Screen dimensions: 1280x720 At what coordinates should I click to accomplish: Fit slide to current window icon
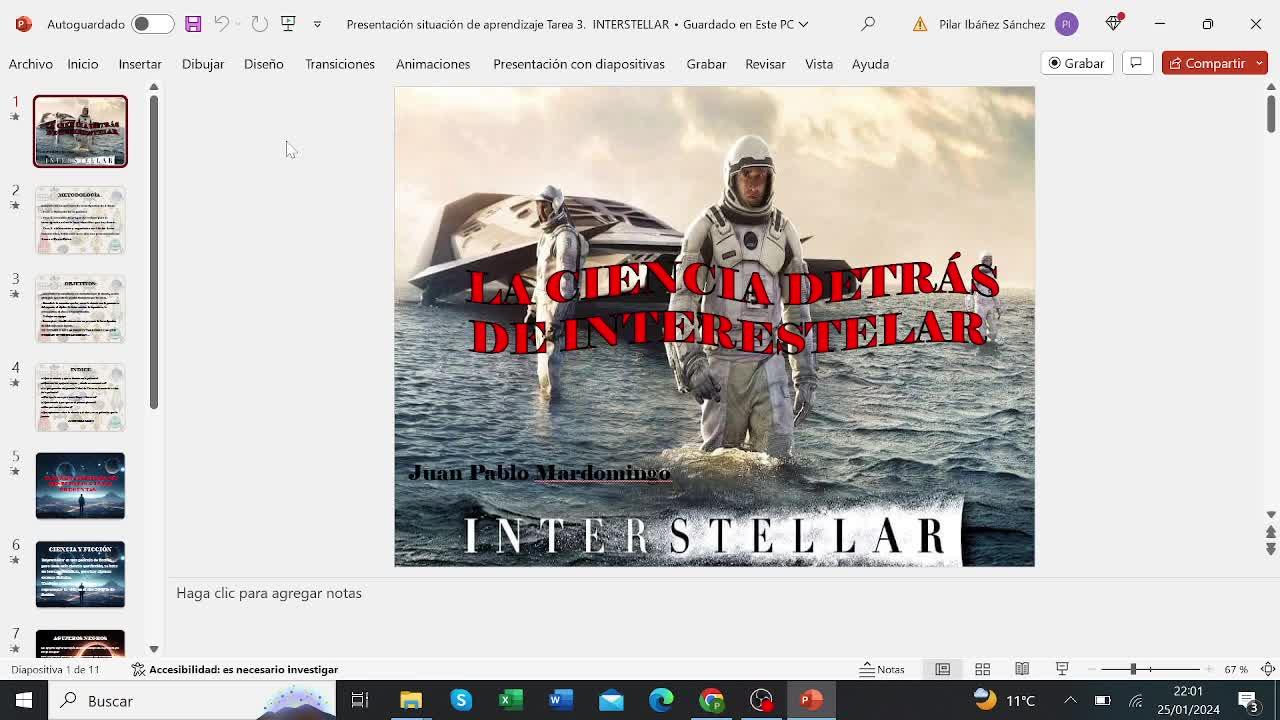(1267, 669)
